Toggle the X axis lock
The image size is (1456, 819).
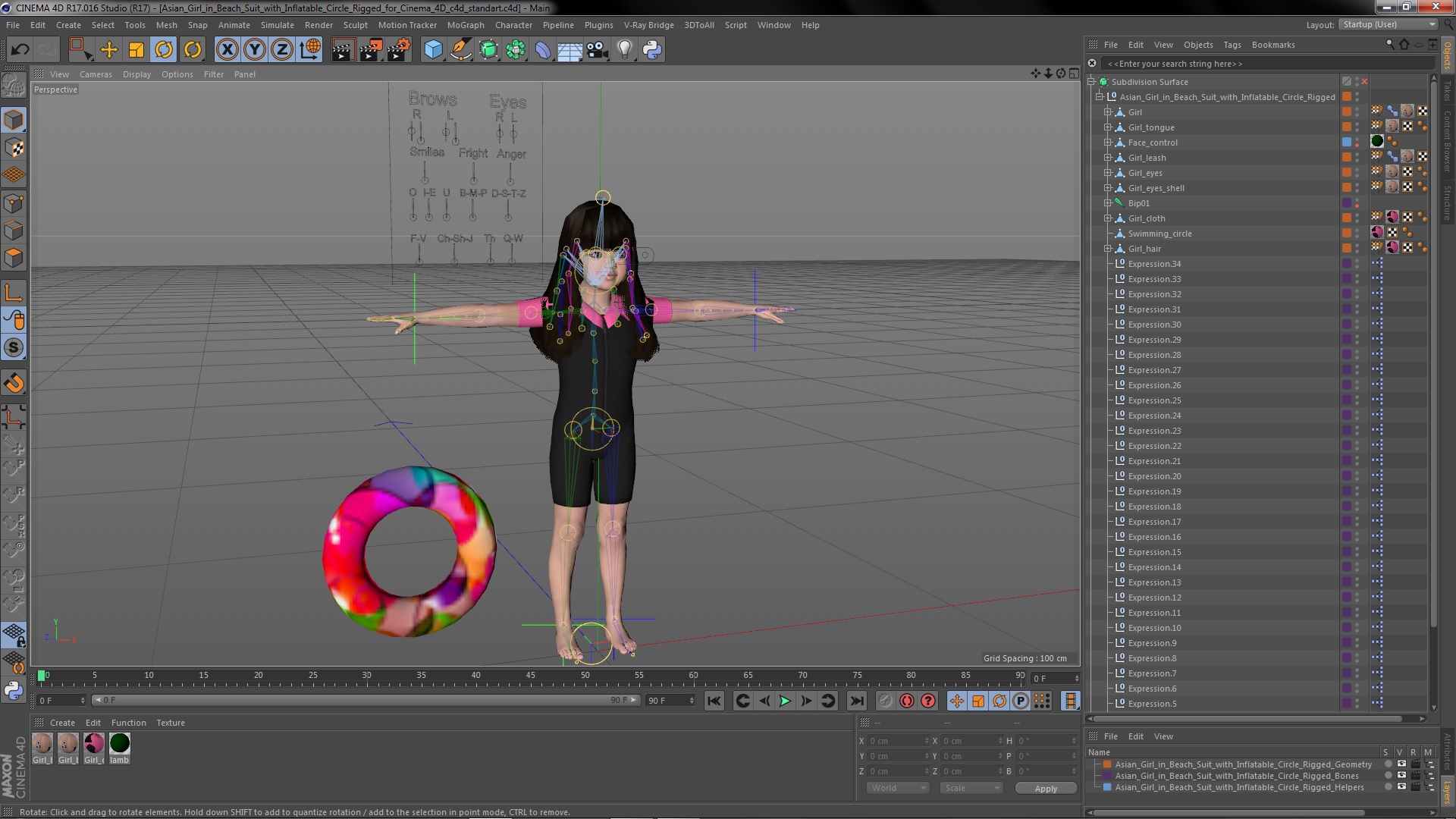click(227, 50)
